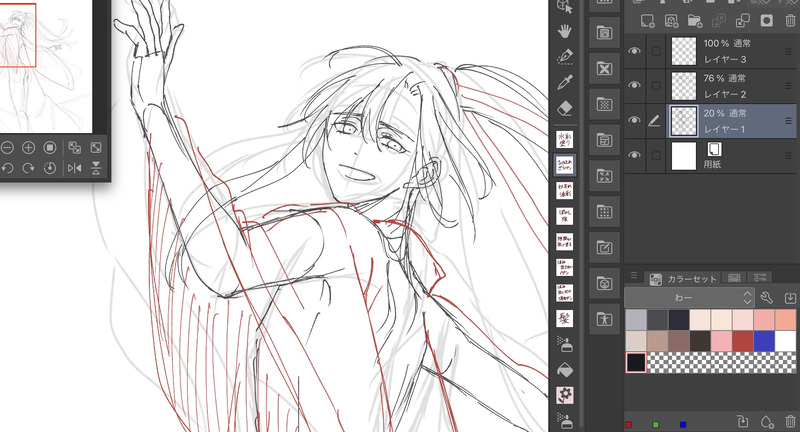Flip canvas horizontally in Navigator

click(x=74, y=168)
